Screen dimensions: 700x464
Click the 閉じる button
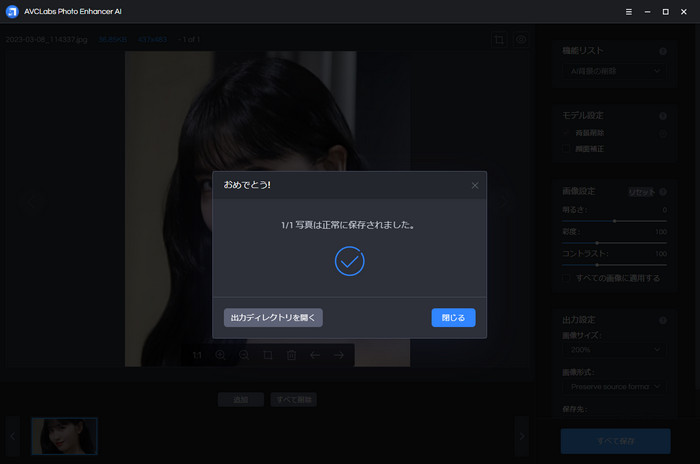[x=453, y=318]
